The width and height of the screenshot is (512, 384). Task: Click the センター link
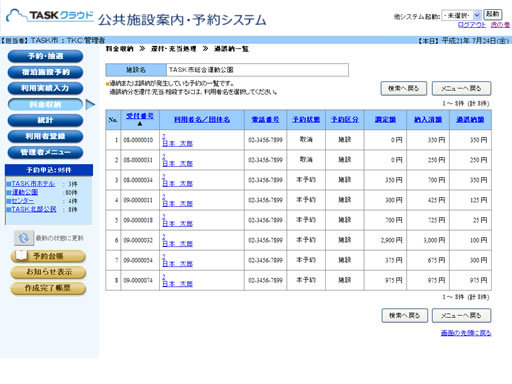[x=23, y=201]
